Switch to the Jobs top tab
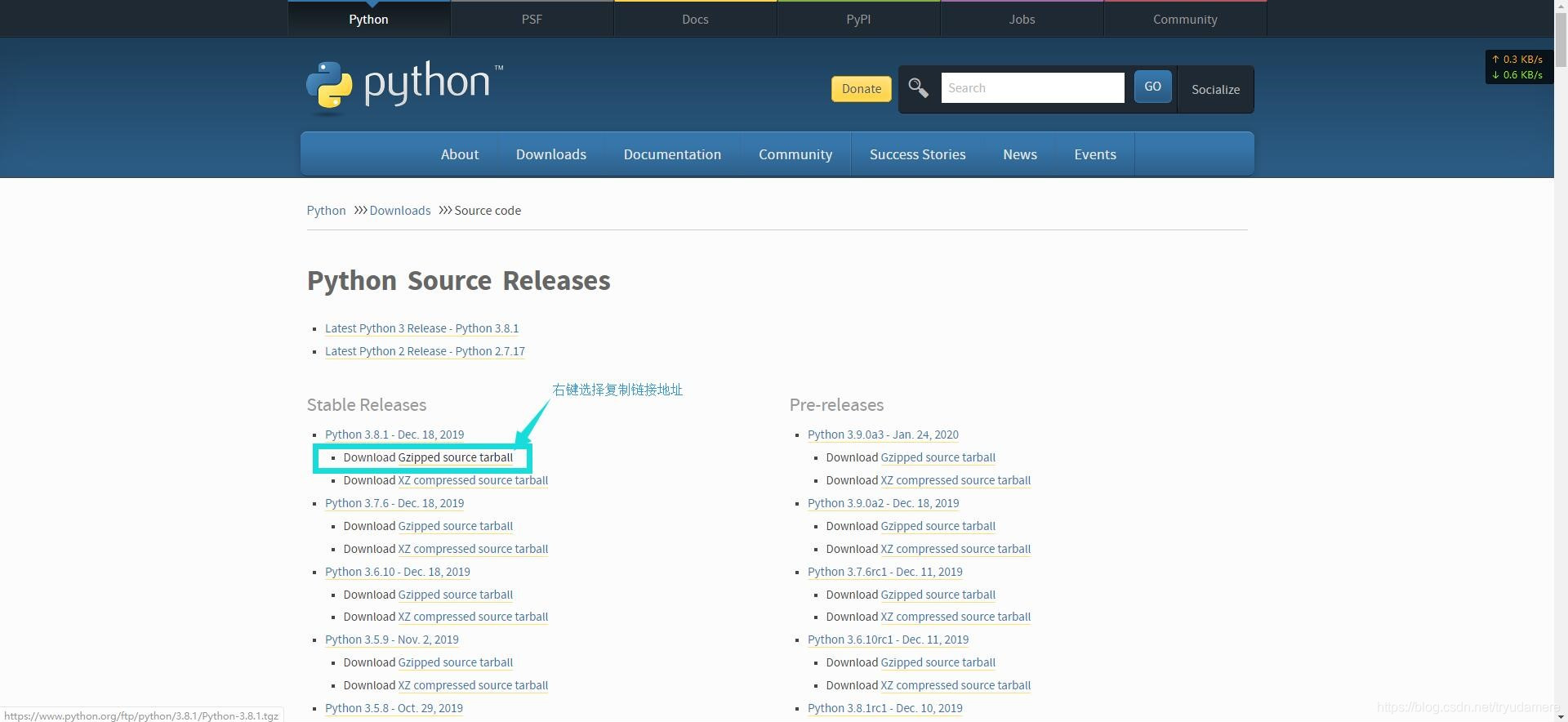The height and width of the screenshot is (722, 1568). (x=1022, y=19)
